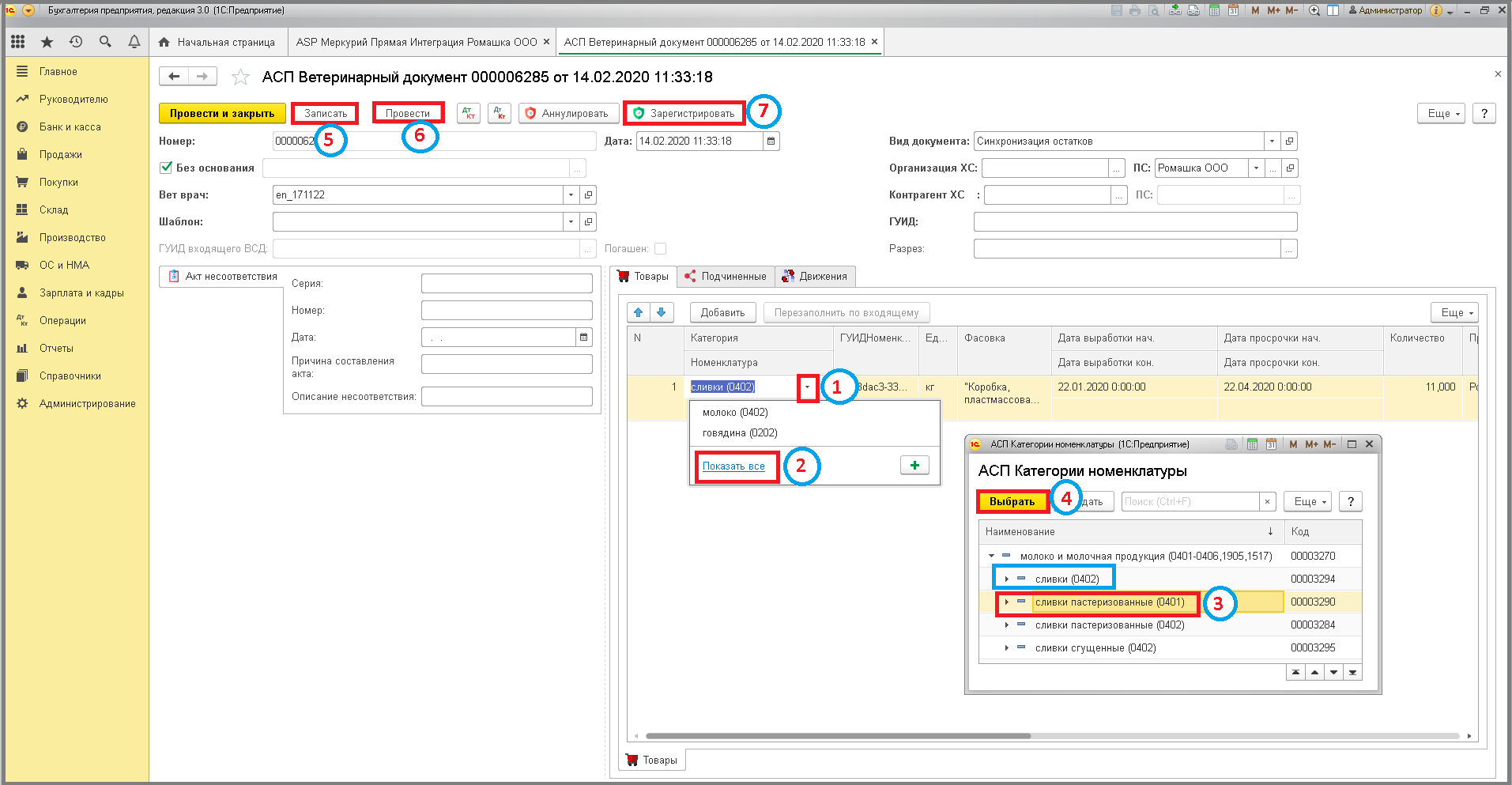Collapse молоко и молочная продукция group
This screenshot has height=785, width=1512.
click(991, 556)
